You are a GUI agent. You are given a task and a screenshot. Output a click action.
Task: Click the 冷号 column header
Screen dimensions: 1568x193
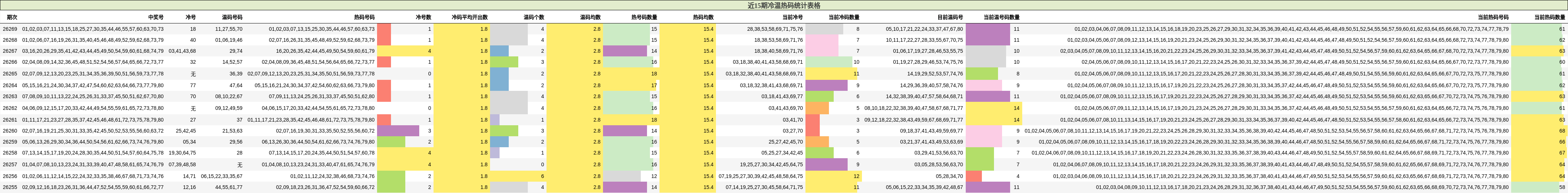click(190, 18)
